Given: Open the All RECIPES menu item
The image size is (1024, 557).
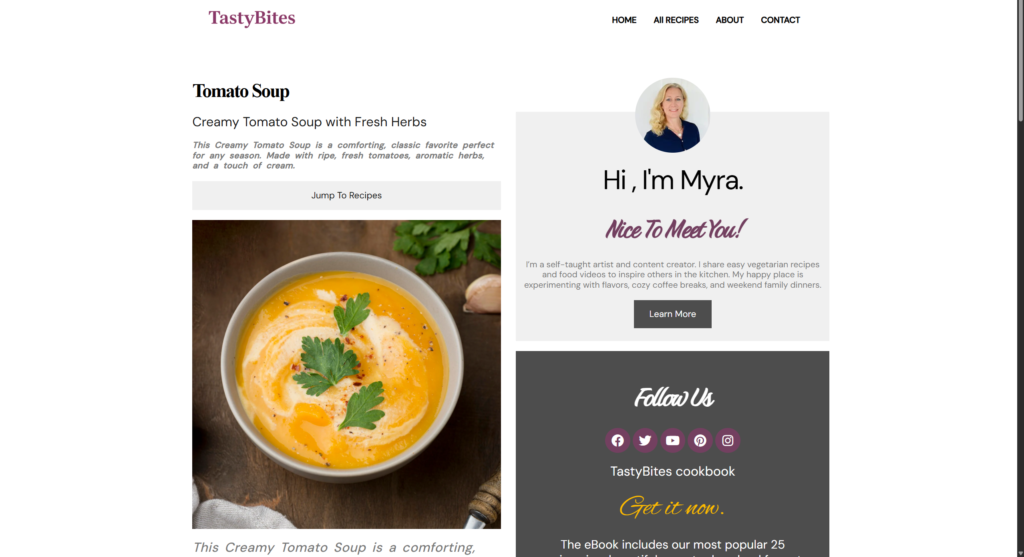Looking at the screenshot, I should (x=676, y=20).
